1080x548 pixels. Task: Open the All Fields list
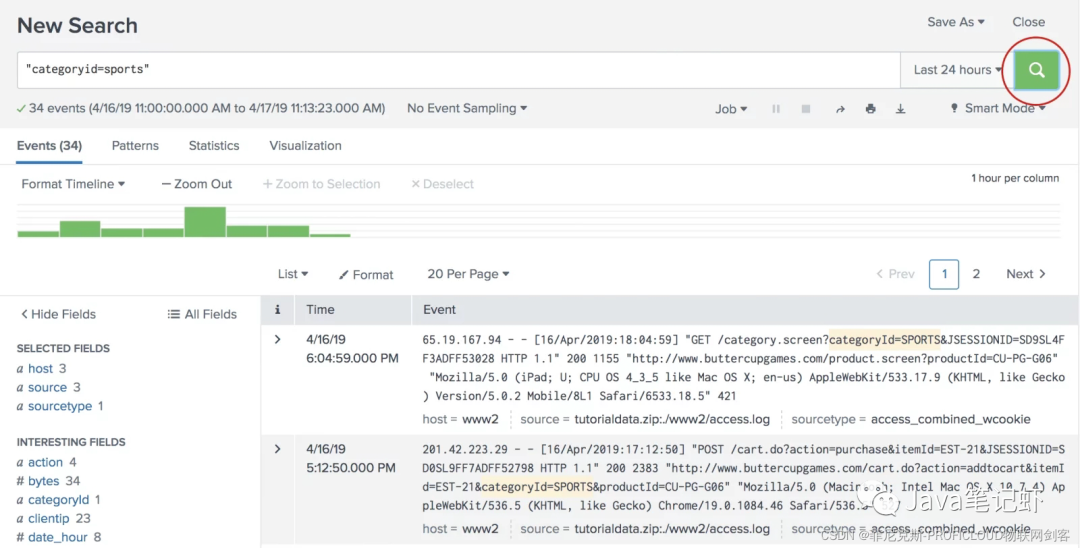[x=202, y=314]
